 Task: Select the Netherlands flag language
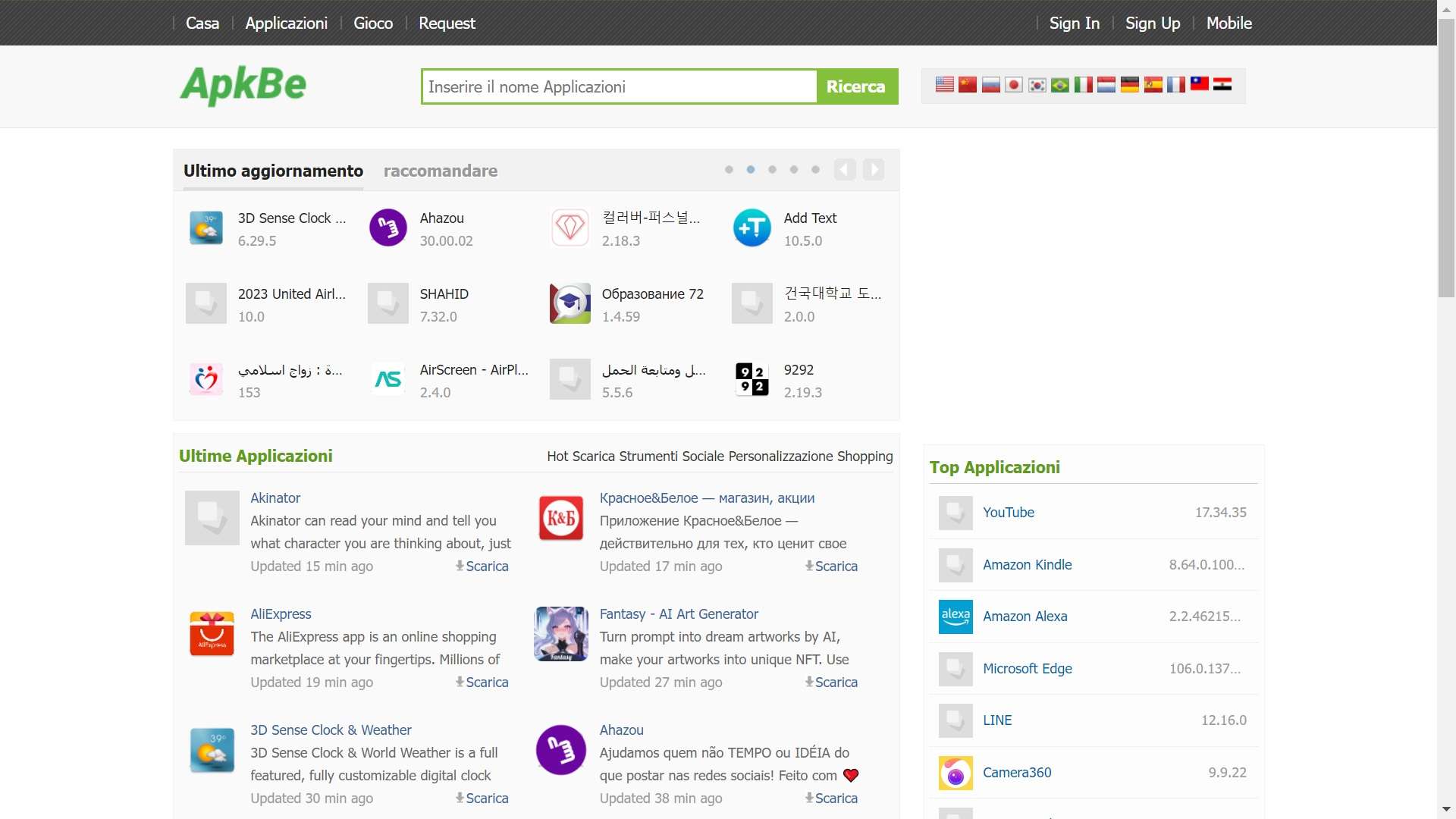coord(1106,84)
